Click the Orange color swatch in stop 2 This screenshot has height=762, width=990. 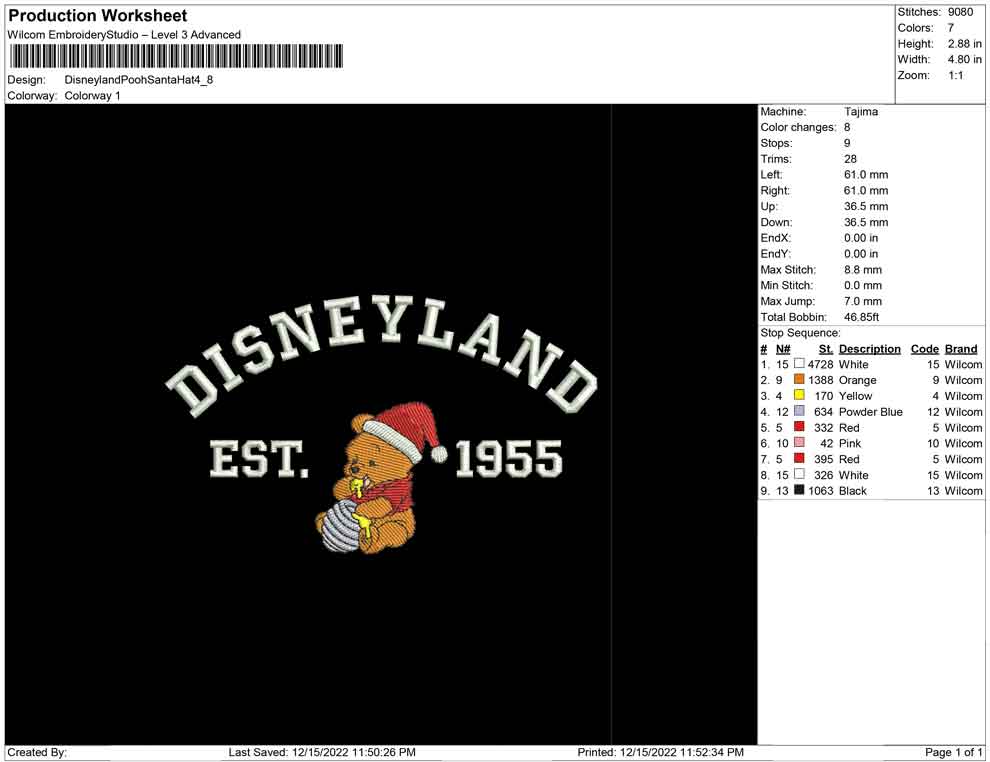click(x=799, y=379)
